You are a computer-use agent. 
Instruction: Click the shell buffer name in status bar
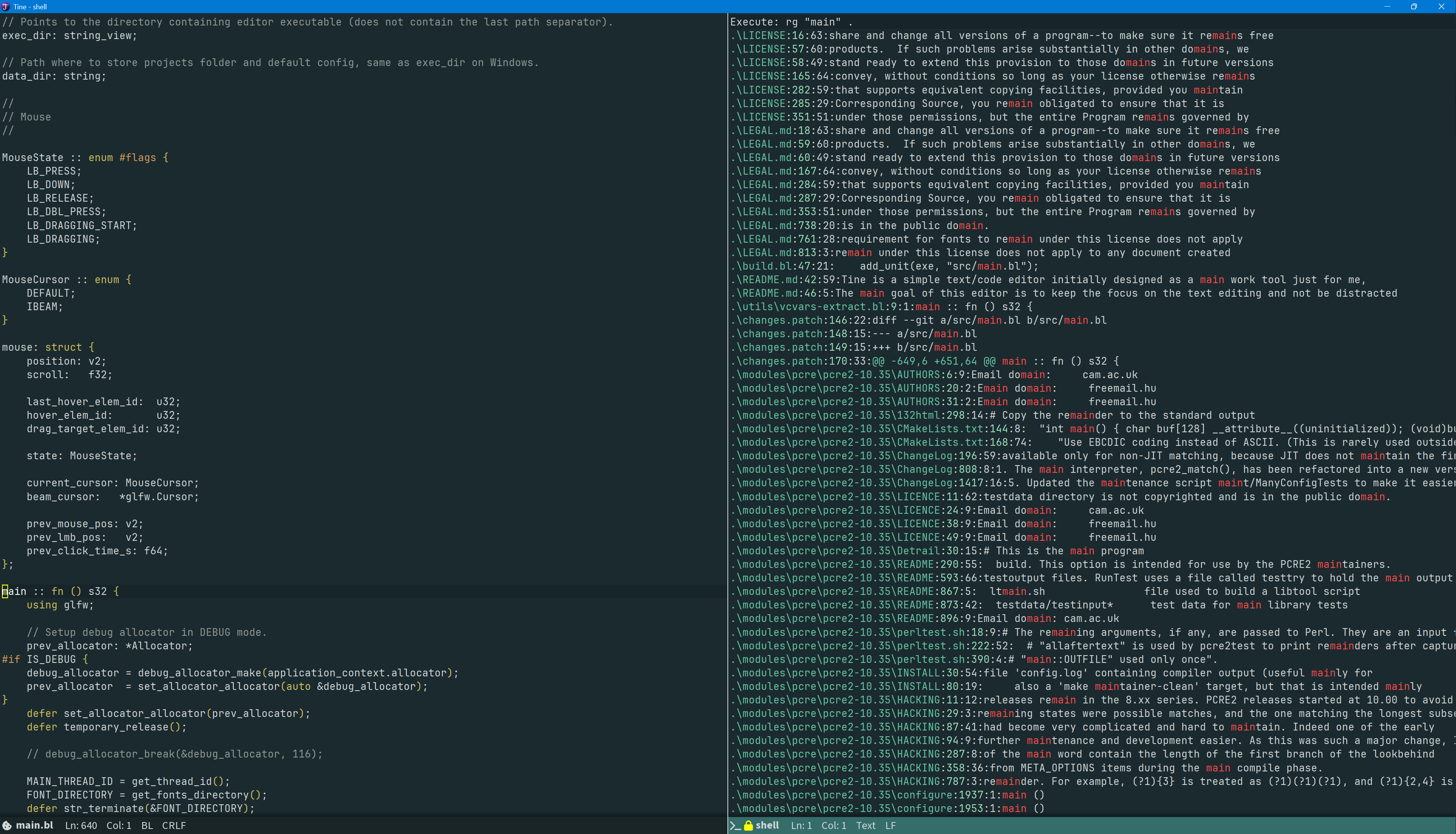pyautogui.click(x=767, y=826)
